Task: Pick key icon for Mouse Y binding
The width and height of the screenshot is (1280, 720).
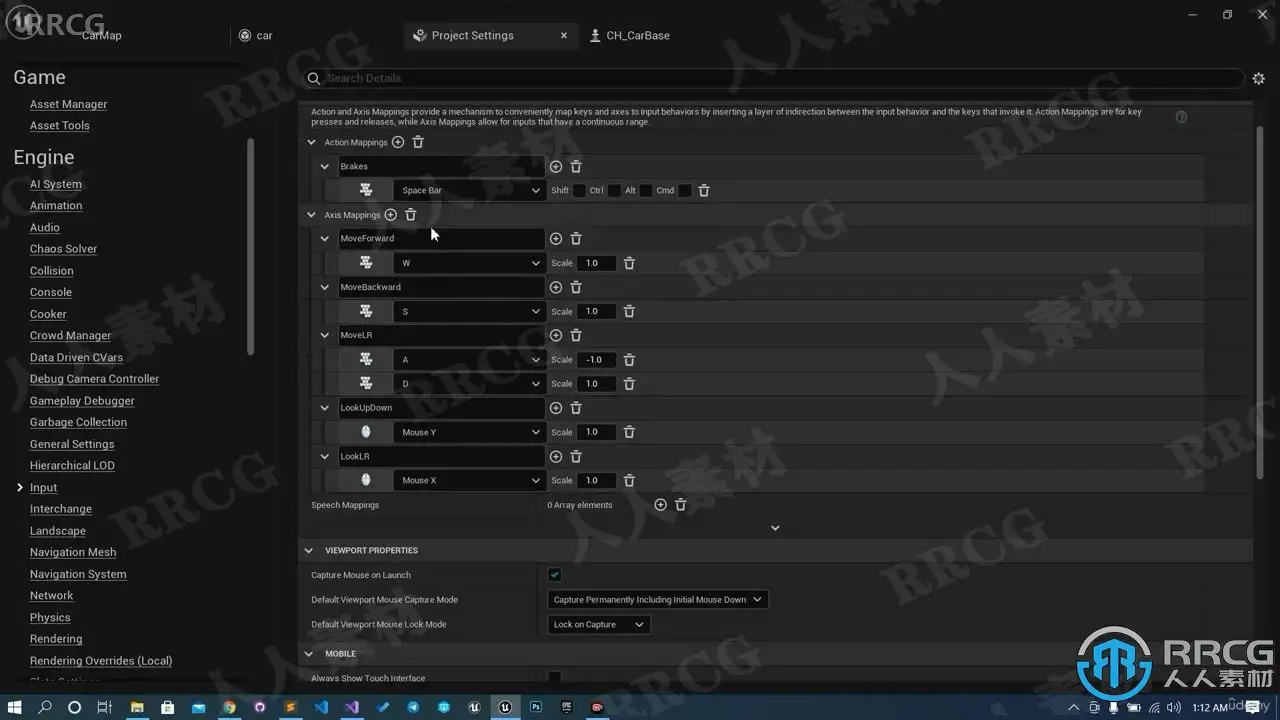Action: (x=366, y=432)
